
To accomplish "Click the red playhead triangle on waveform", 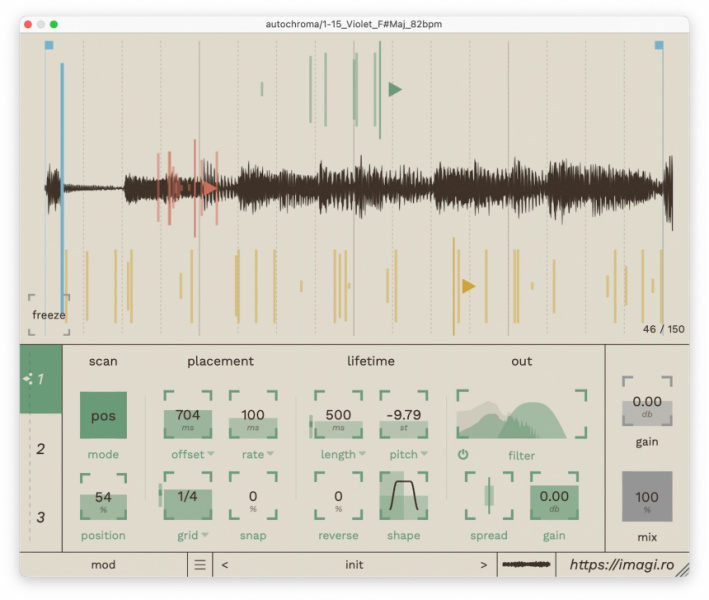I will (210, 188).
